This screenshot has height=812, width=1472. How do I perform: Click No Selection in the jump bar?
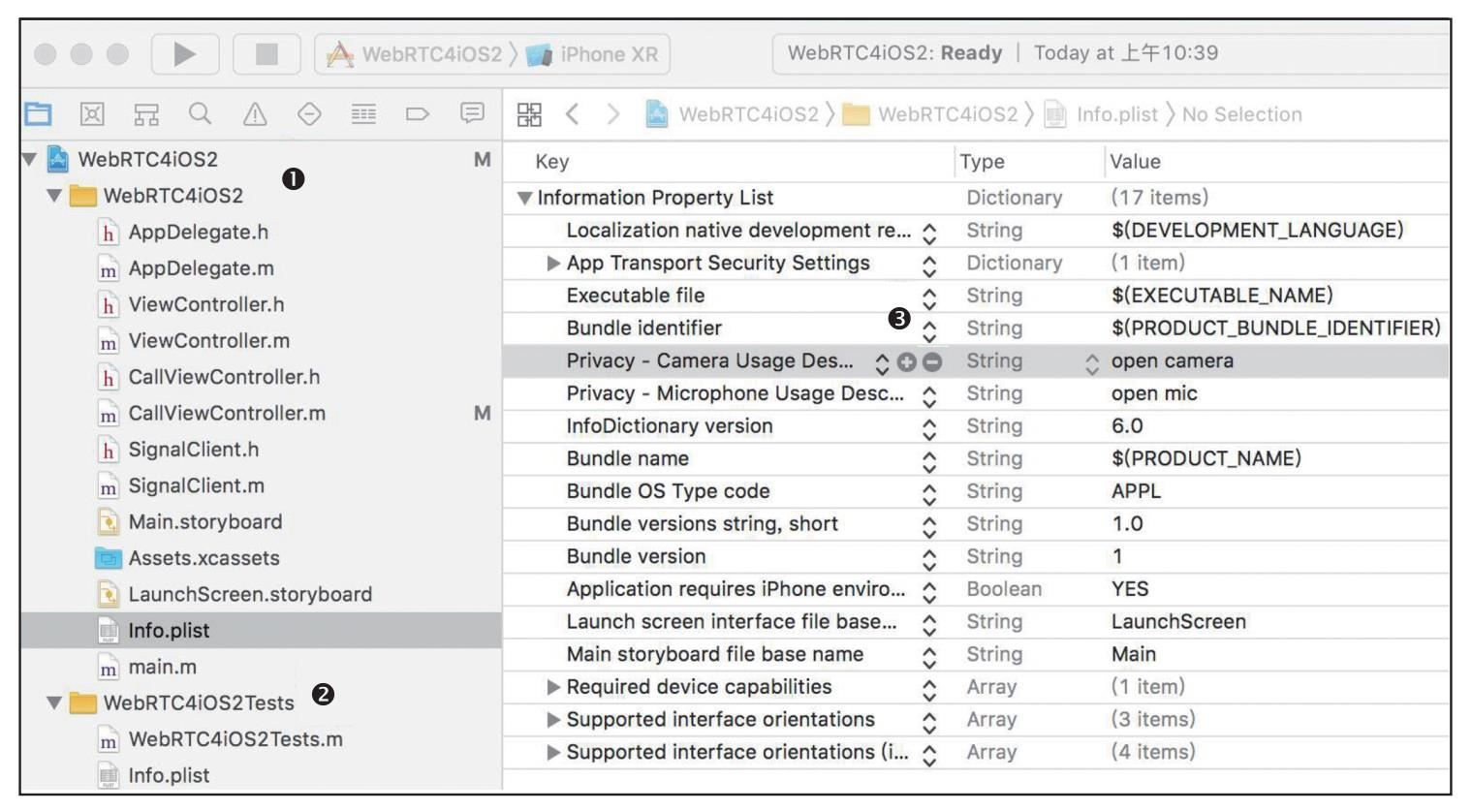point(1241,114)
